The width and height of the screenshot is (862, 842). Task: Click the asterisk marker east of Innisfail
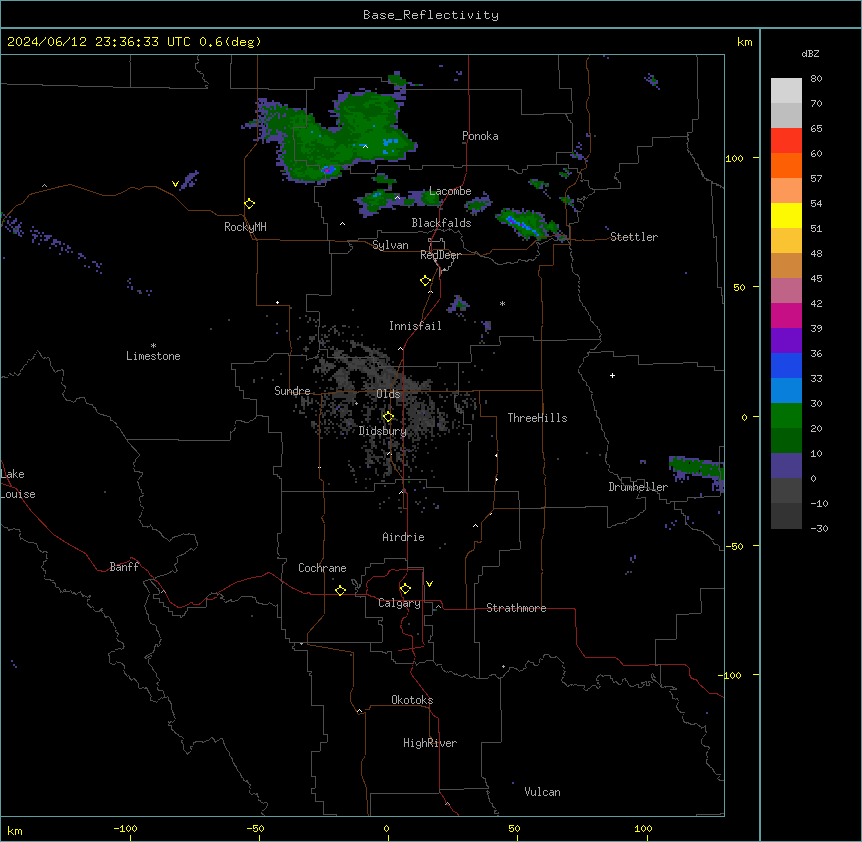[x=502, y=303]
